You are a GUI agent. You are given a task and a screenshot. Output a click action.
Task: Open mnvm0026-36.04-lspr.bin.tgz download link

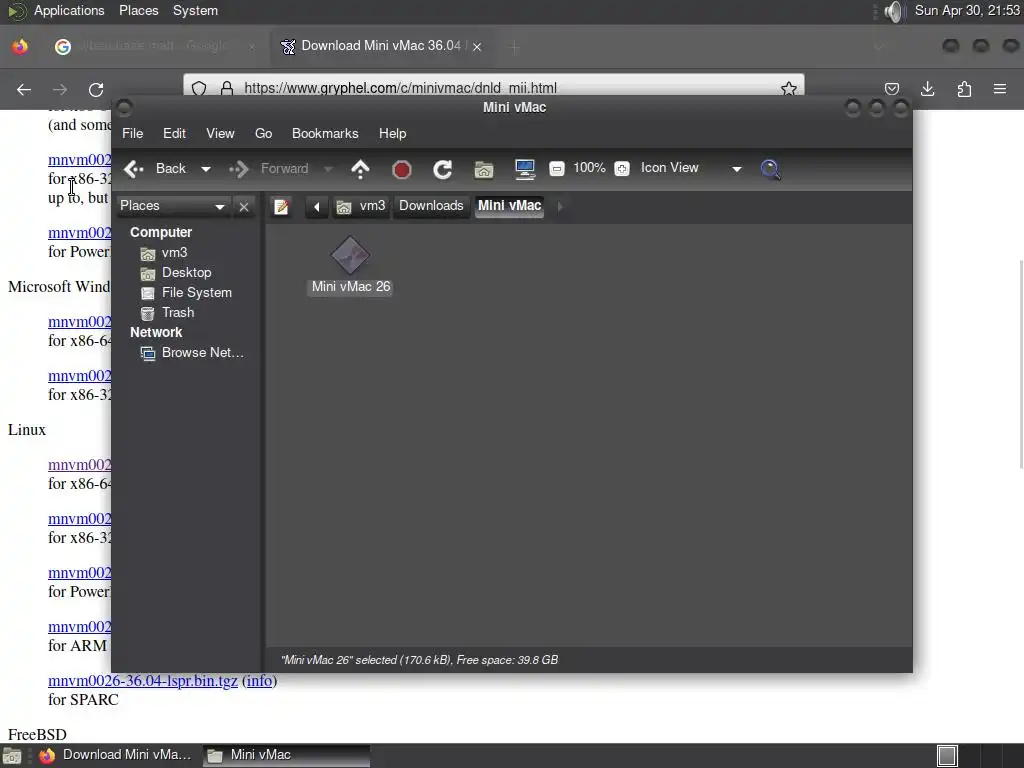click(x=143, y=681)
